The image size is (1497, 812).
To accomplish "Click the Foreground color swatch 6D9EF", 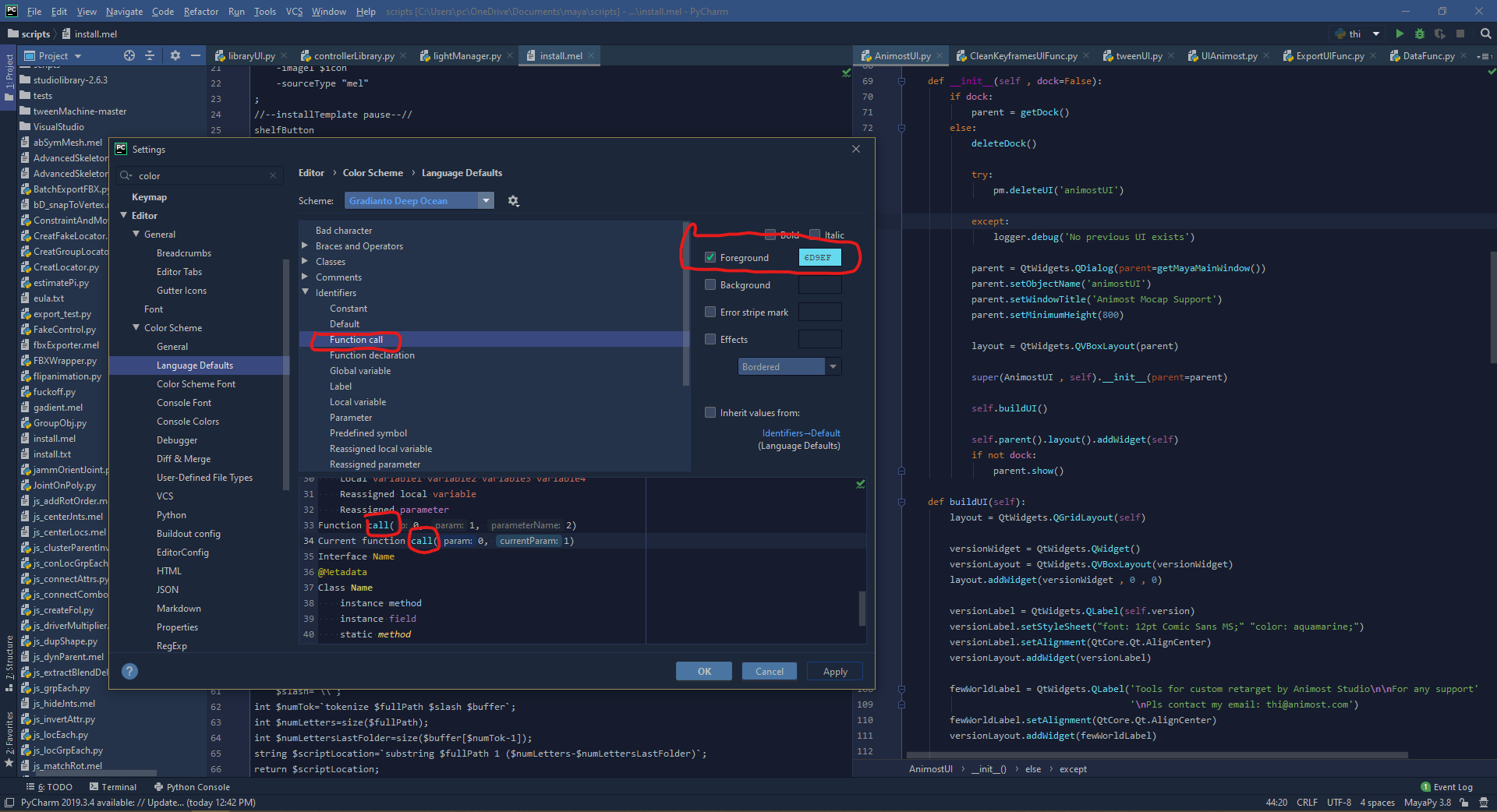I will pyautogui.click(x=819, y=257).
